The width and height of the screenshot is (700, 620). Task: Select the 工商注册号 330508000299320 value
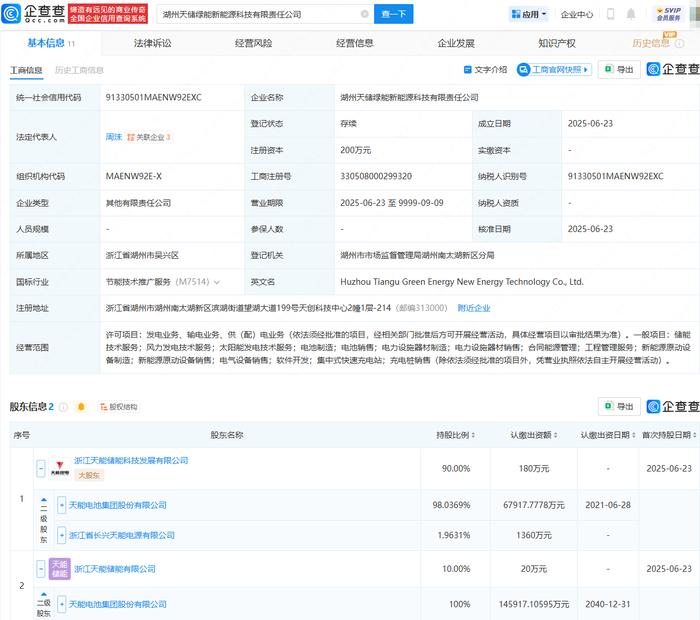(376, 176)
